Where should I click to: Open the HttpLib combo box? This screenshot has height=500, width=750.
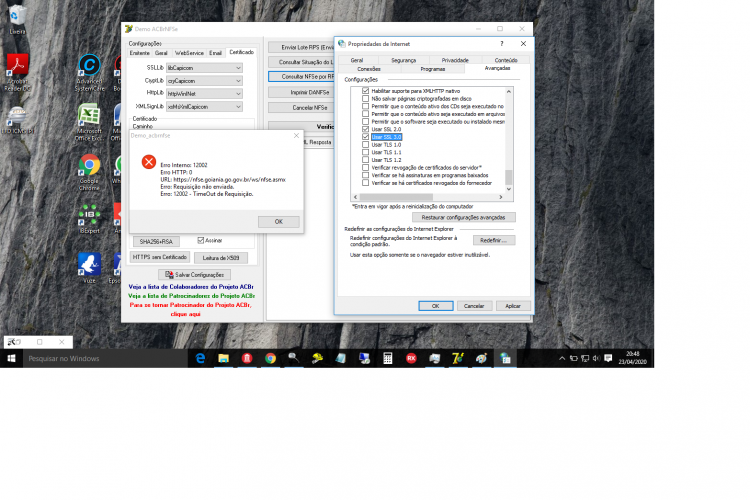click(x=204, y=94)
